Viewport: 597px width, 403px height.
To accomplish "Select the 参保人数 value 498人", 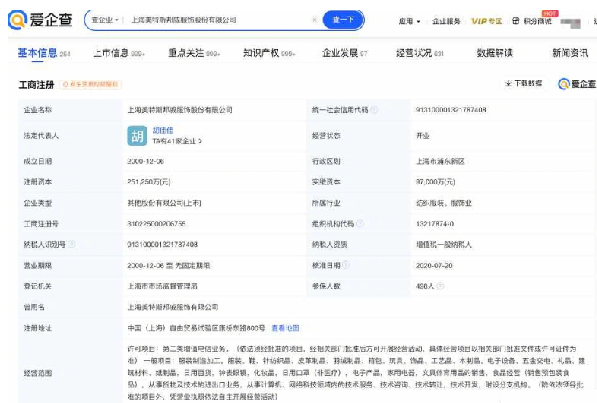I will coord(425,286).
